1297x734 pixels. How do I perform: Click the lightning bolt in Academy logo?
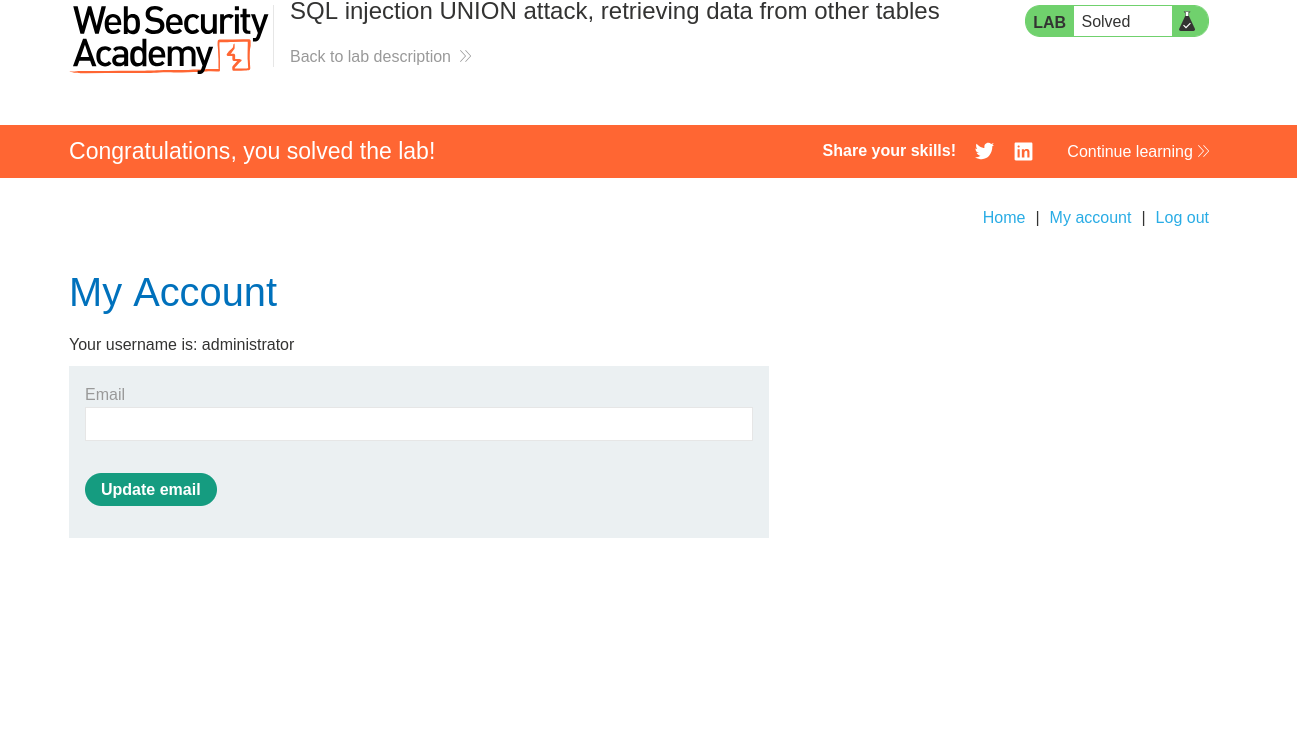point(236,56)
